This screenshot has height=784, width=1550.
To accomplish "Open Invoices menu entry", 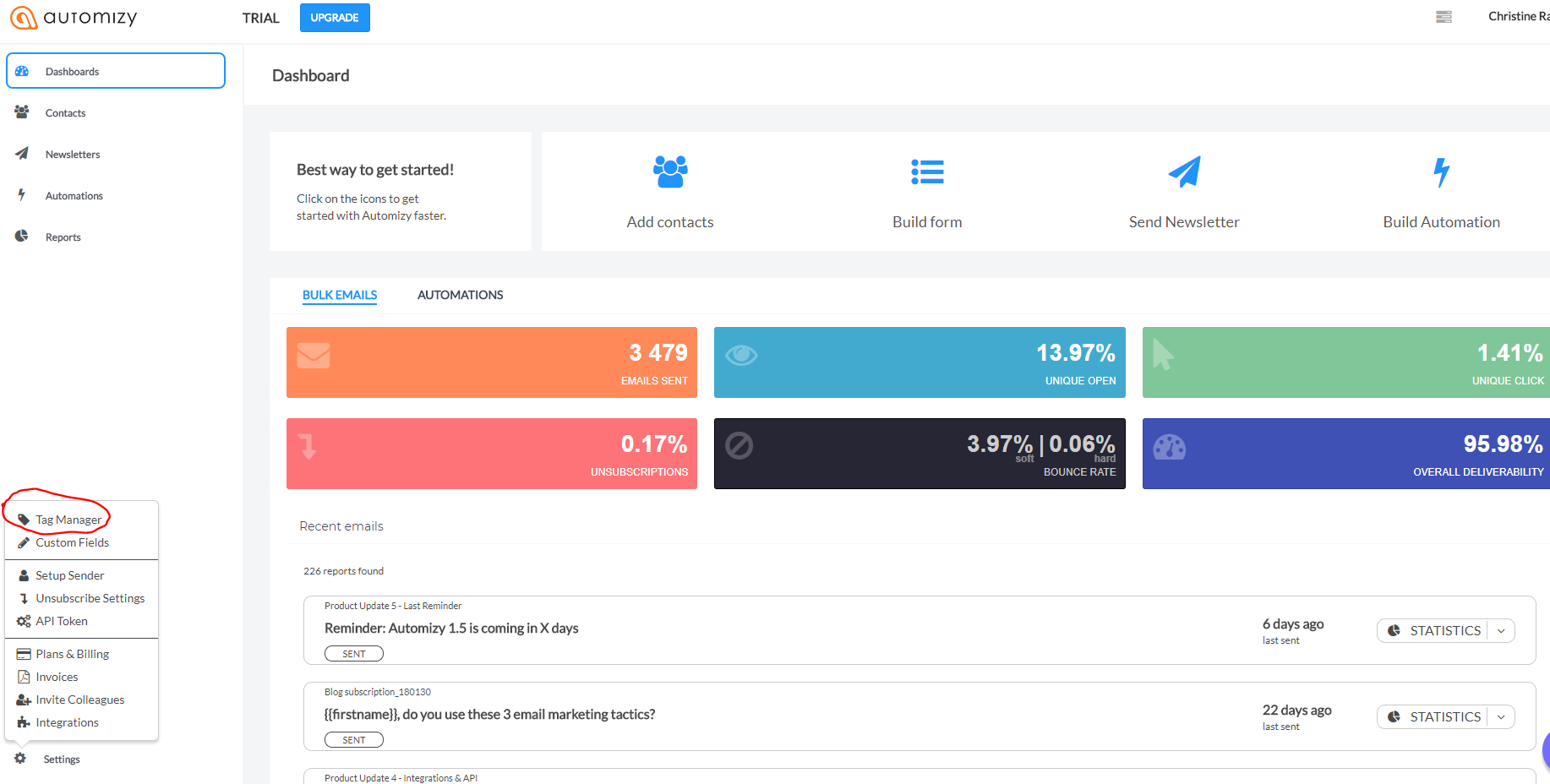I will click(57, 677).
